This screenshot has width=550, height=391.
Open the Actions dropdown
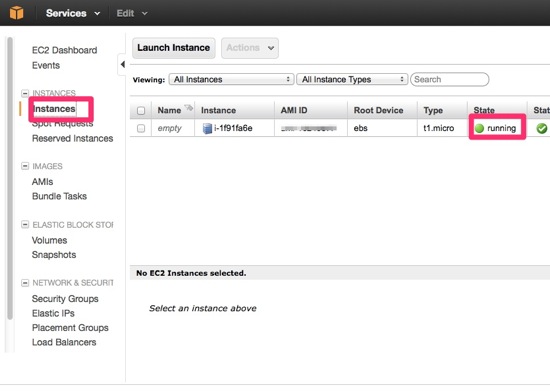coord(250,48)
